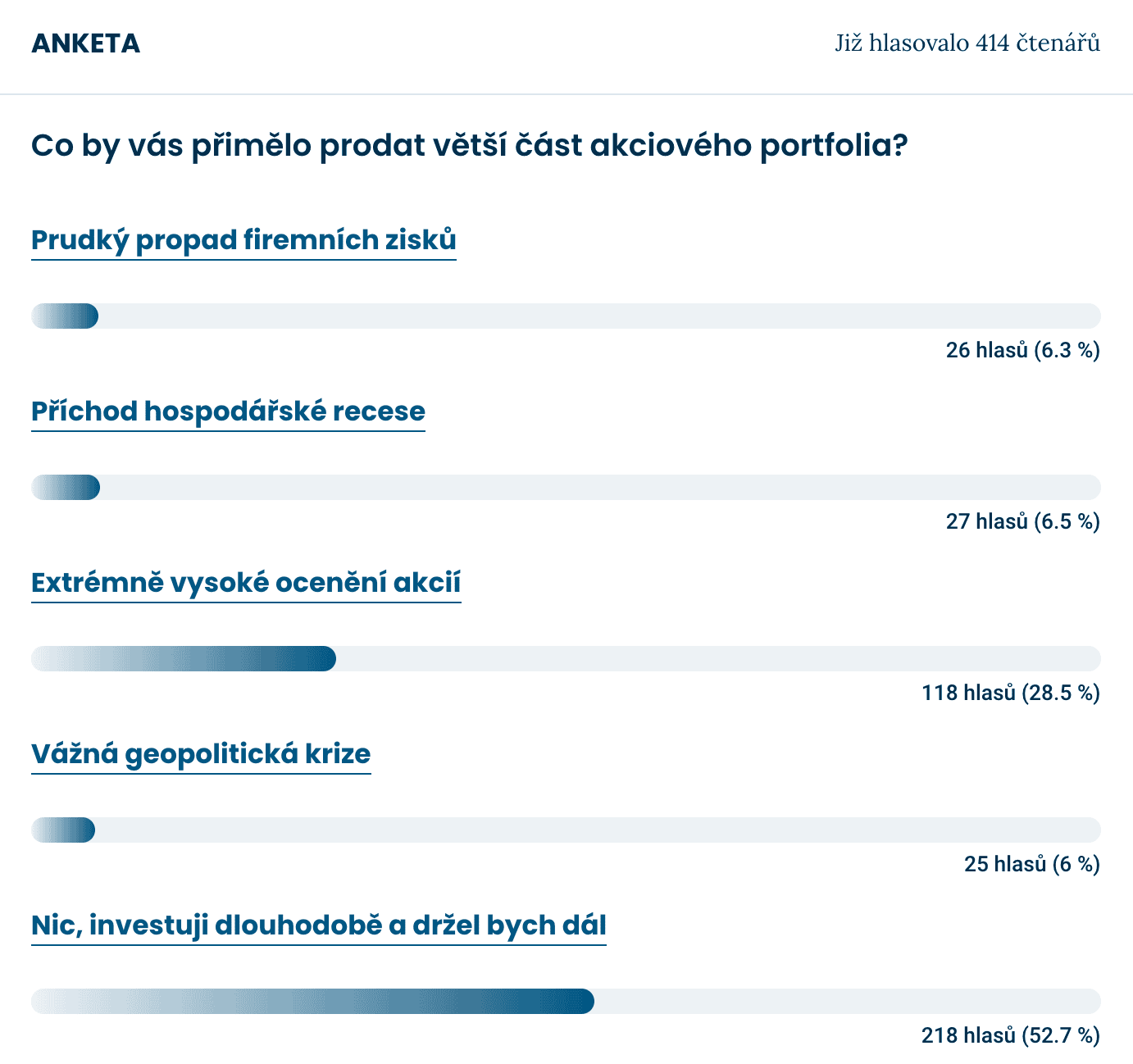
Task: Vote for Příchod hospodářské recese
Action: (x=228, y=412)
